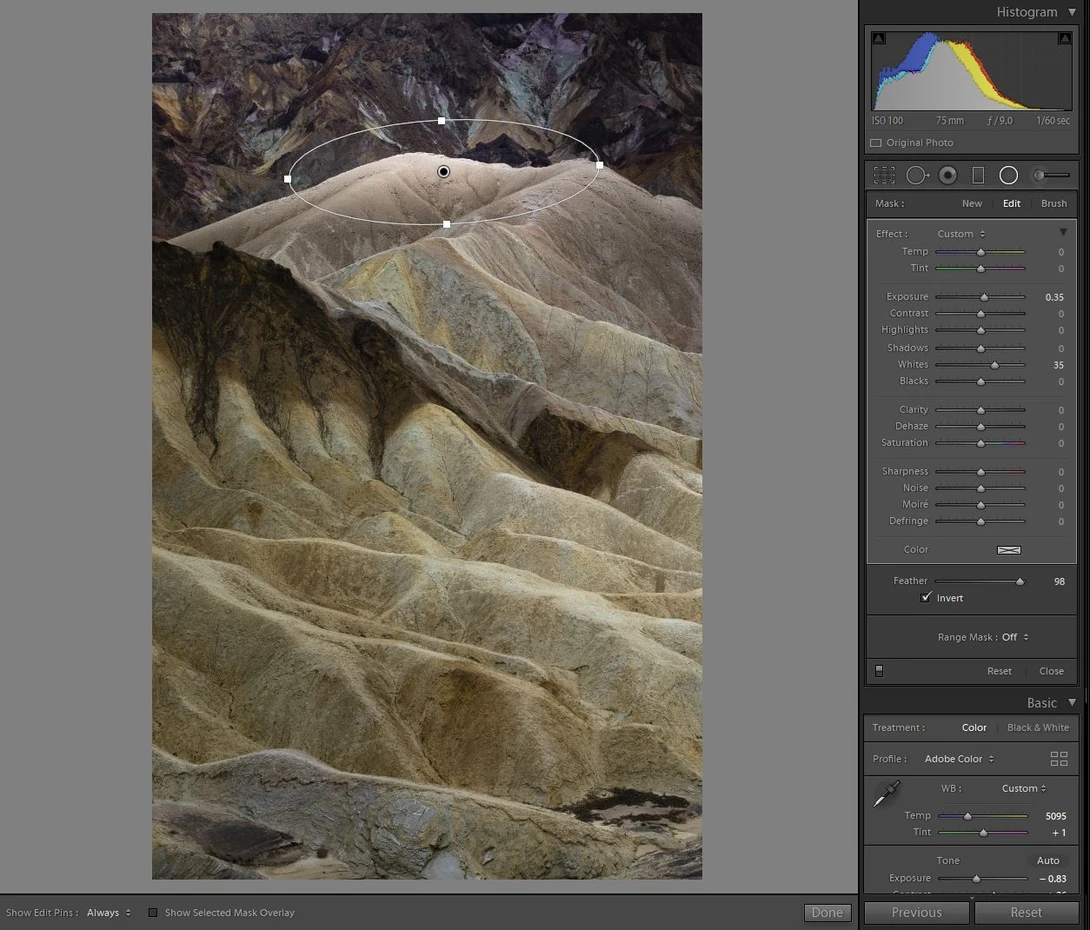Click the bottom Reset button

(x=1026, y=913)
